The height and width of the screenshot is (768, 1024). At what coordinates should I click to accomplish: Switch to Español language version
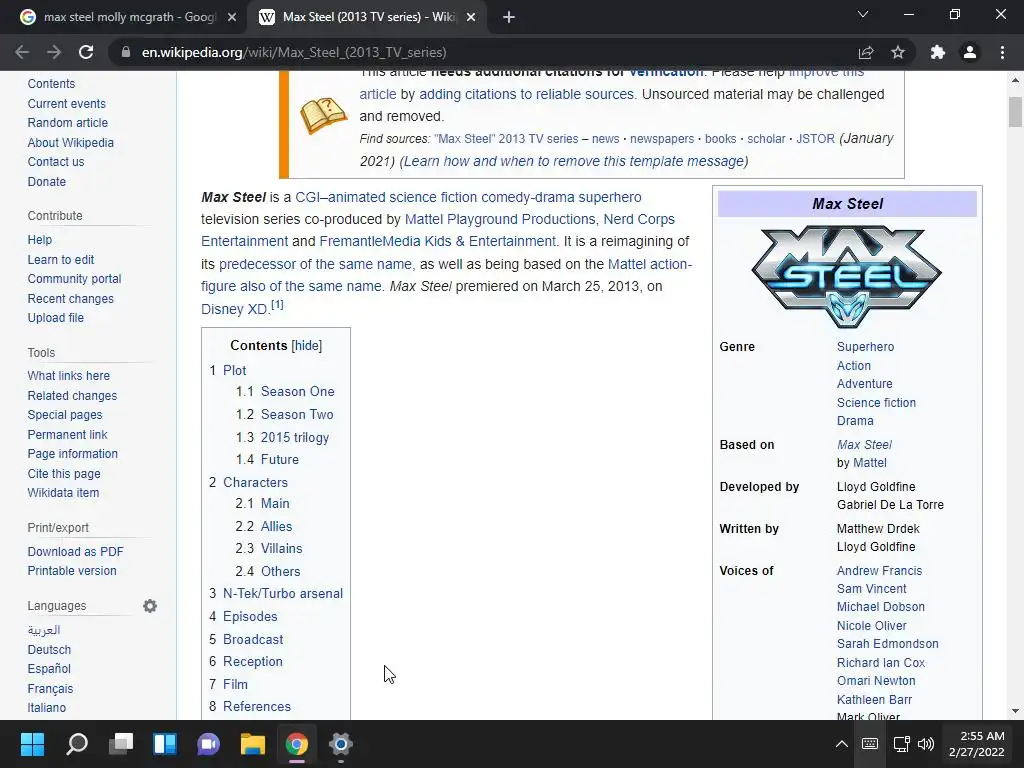pyautogui.click(x=49, y=669)
